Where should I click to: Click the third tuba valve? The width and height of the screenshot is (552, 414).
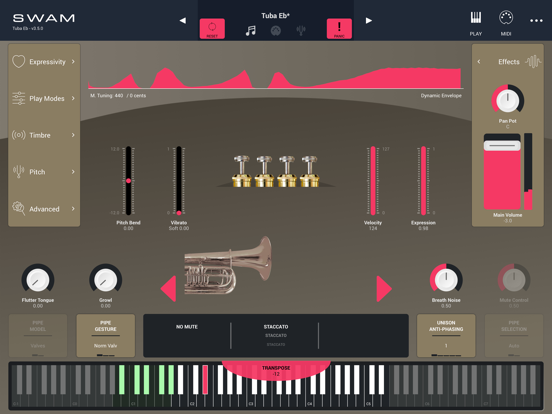(x=287, y=171)
